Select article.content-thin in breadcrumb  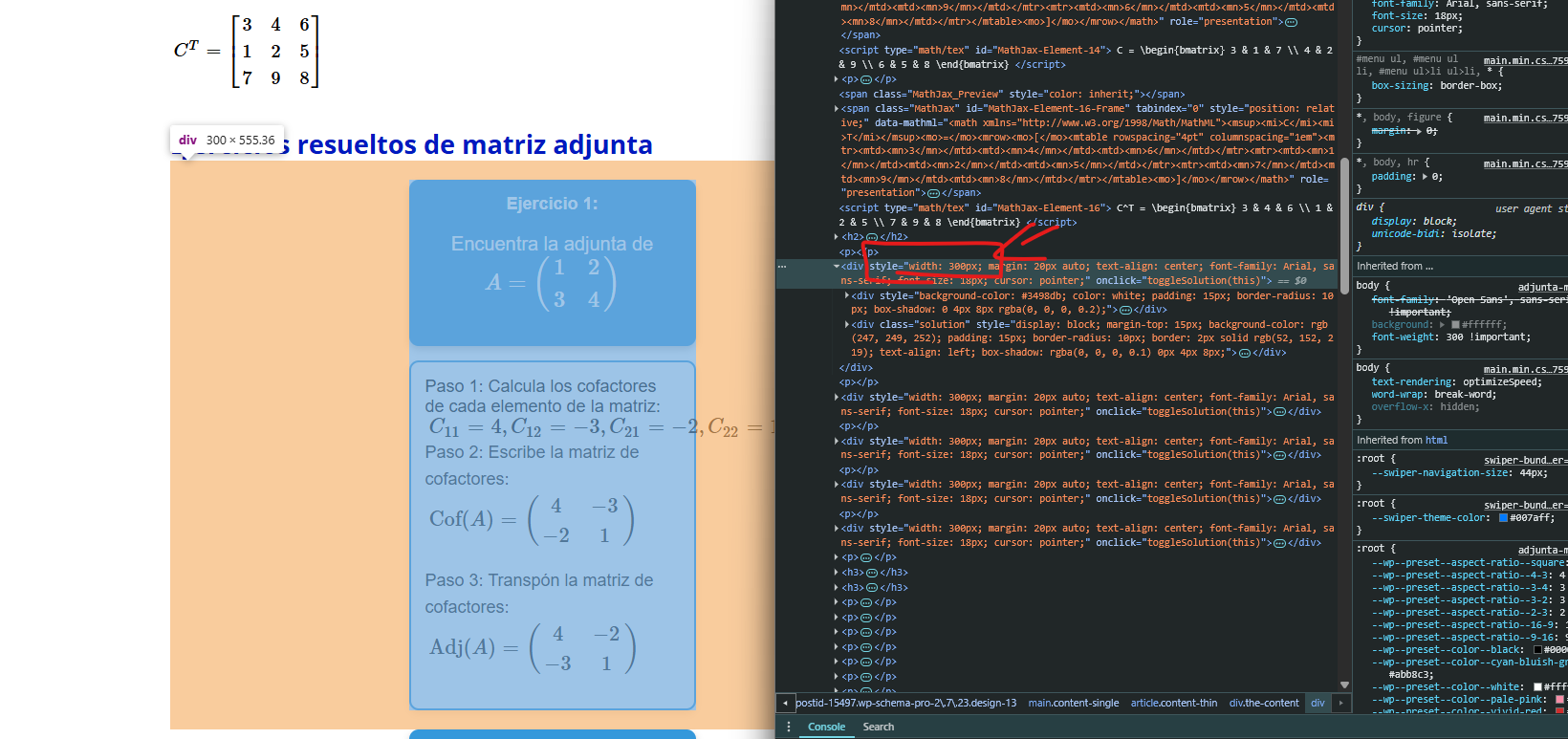point(1173,704)
